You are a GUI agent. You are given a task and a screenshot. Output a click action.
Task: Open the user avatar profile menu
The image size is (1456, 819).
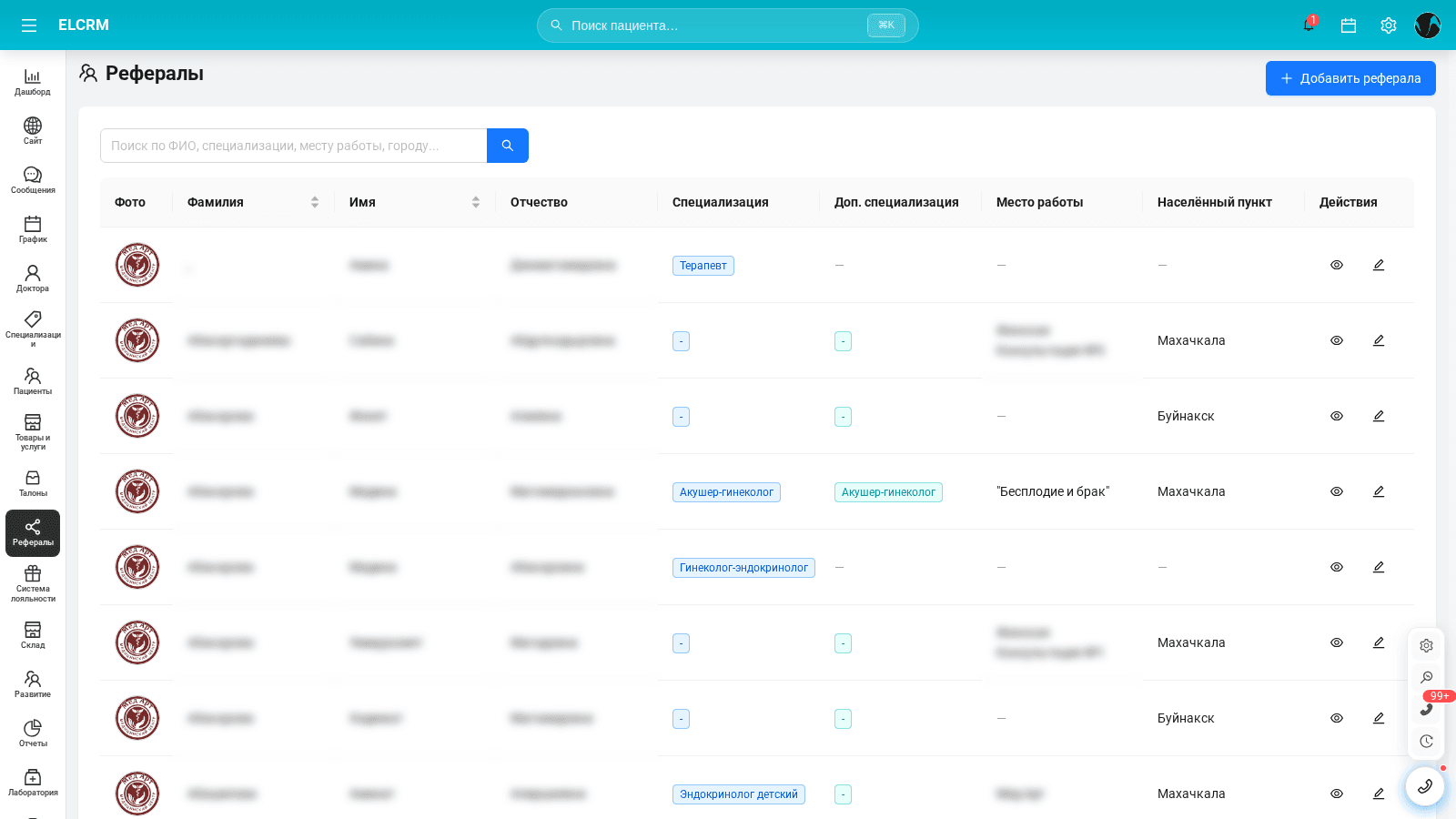point(1428,25)
